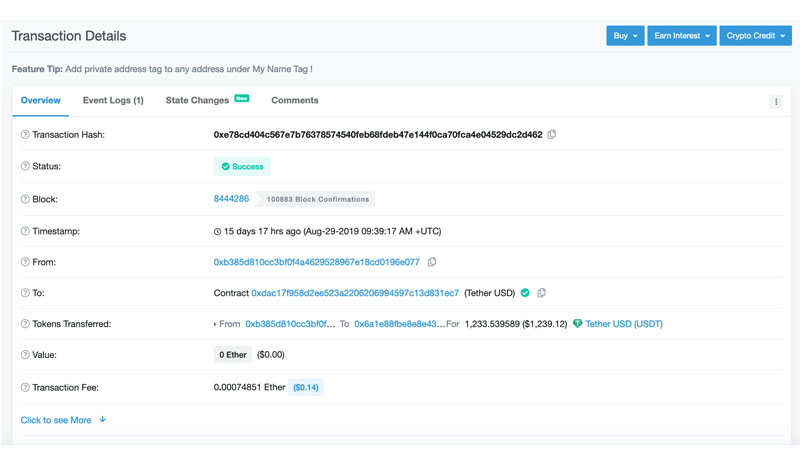Open block 8444286 link
Screen dimensions: 800x468
point(231,199)
